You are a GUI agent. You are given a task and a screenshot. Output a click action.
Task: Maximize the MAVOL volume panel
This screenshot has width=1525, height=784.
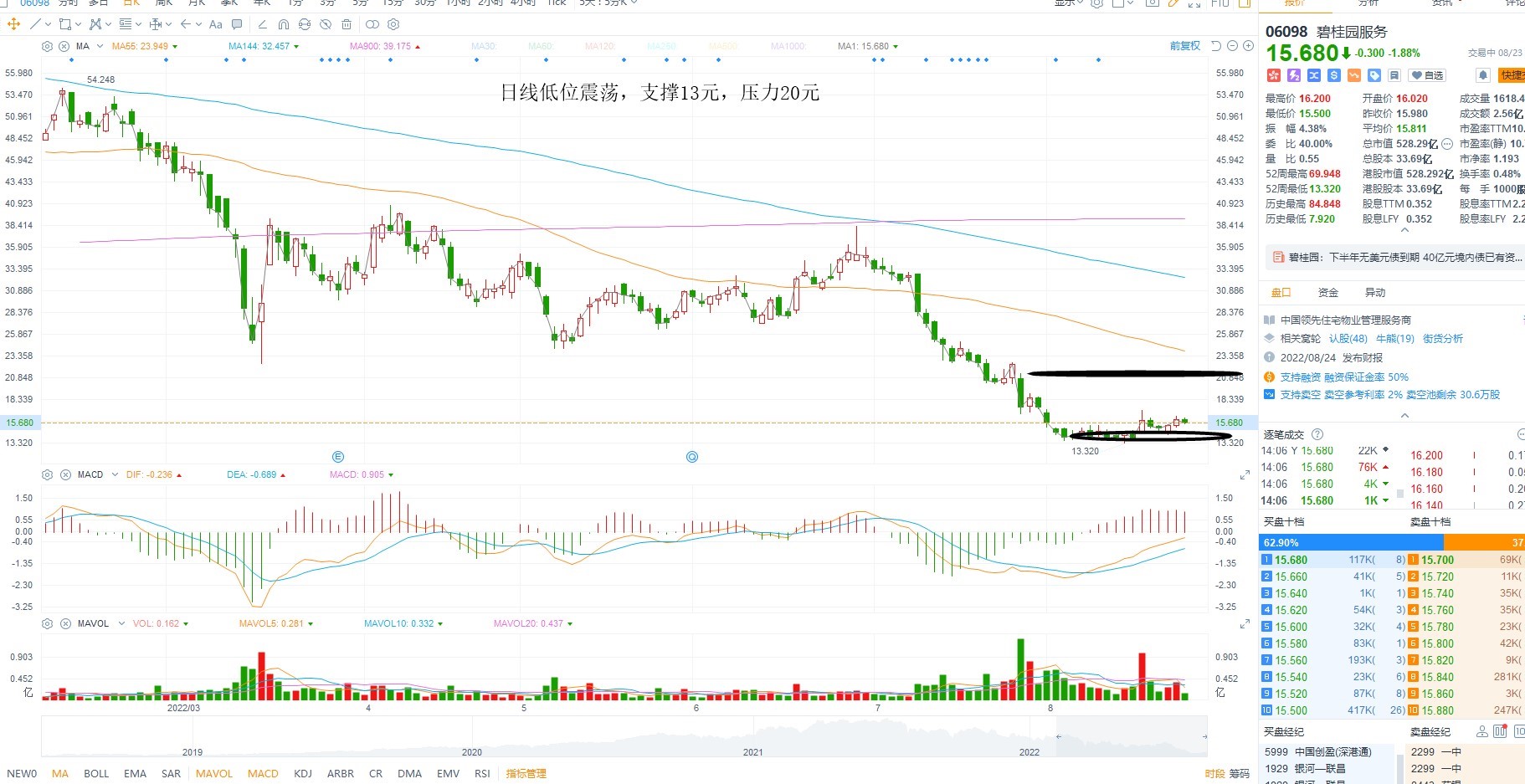coord(1245,623)
